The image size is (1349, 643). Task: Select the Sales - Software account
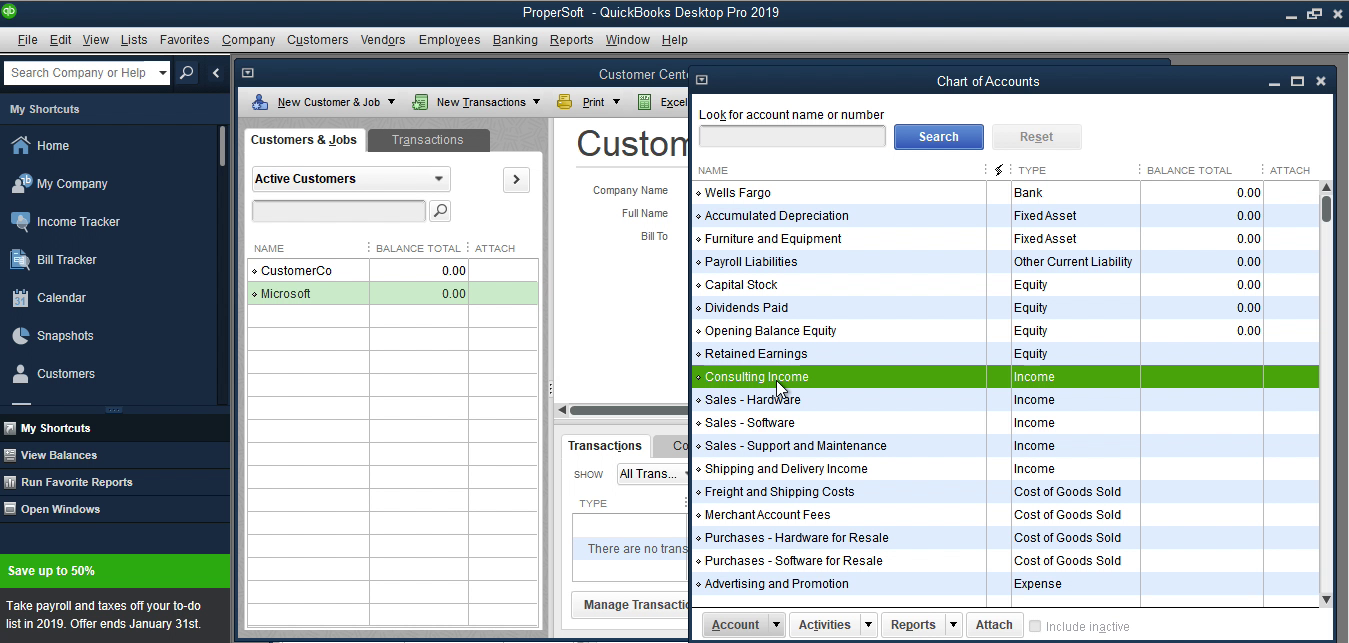1005,423
